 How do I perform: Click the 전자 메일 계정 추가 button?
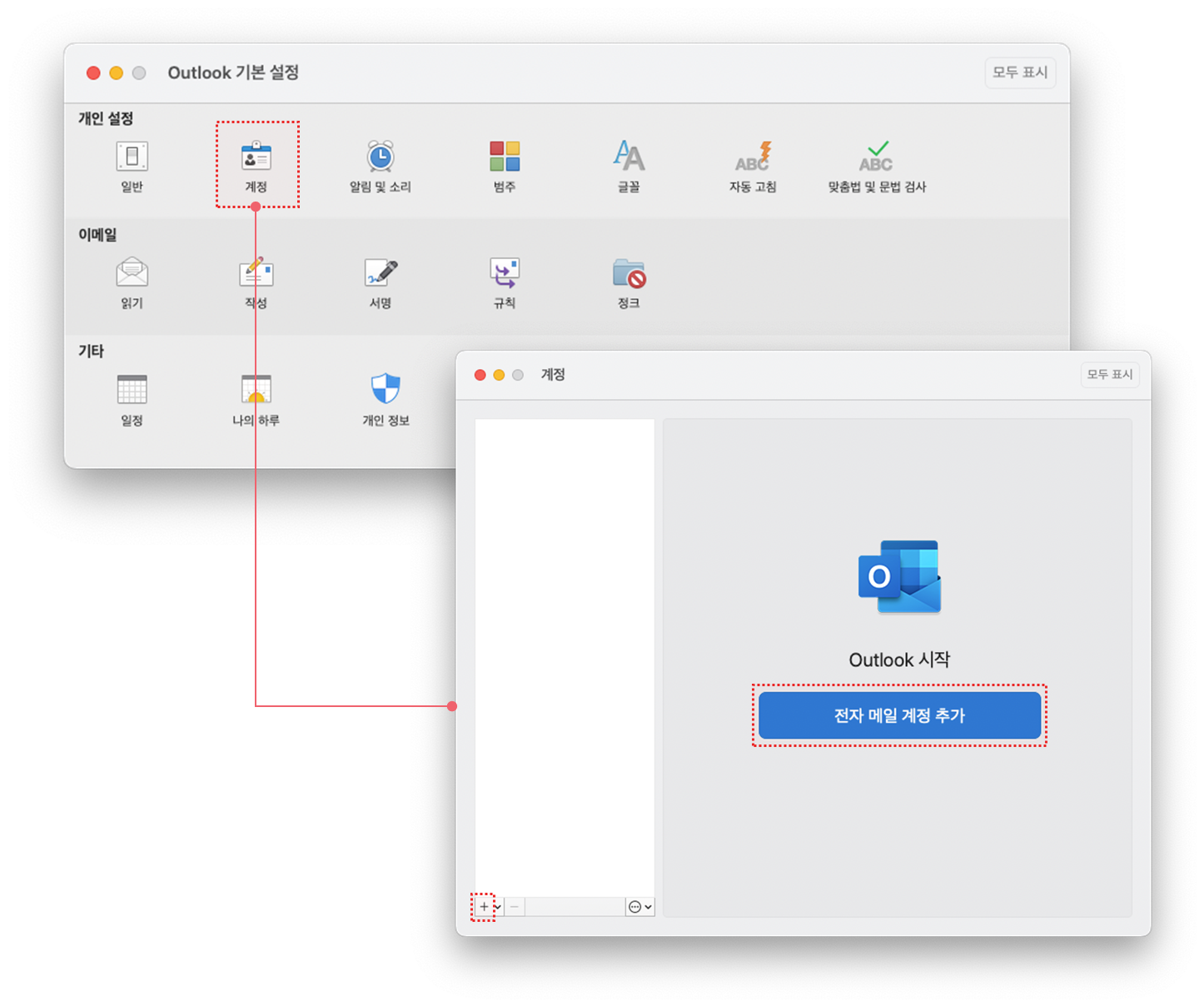click(x=899, y=715)
